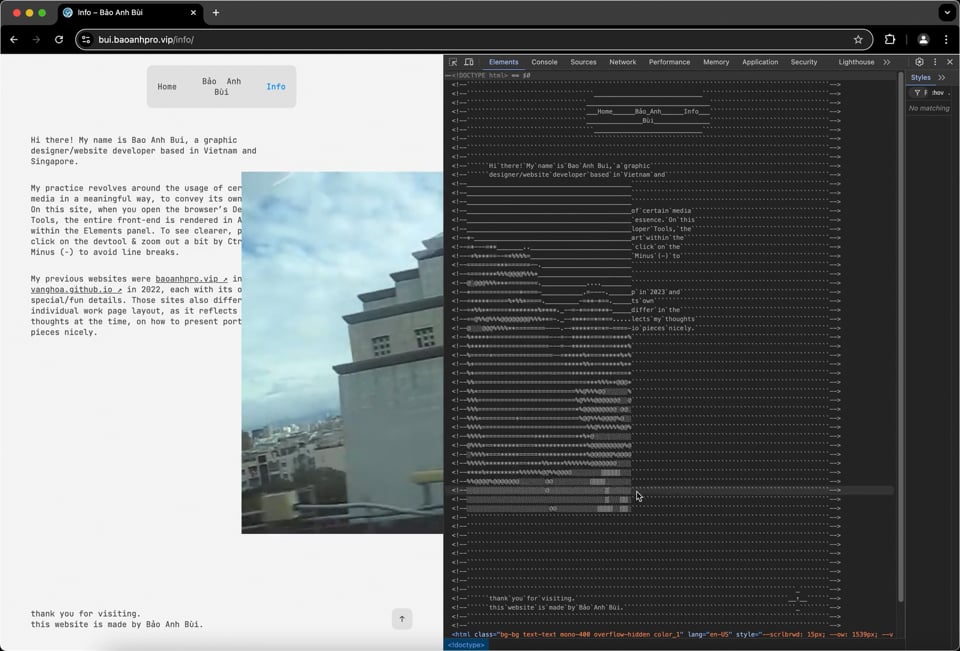Image resolution: width=960 pixels, height=651 pixels.
Task: Open DevTools settings gear
Action: [919, 62]
